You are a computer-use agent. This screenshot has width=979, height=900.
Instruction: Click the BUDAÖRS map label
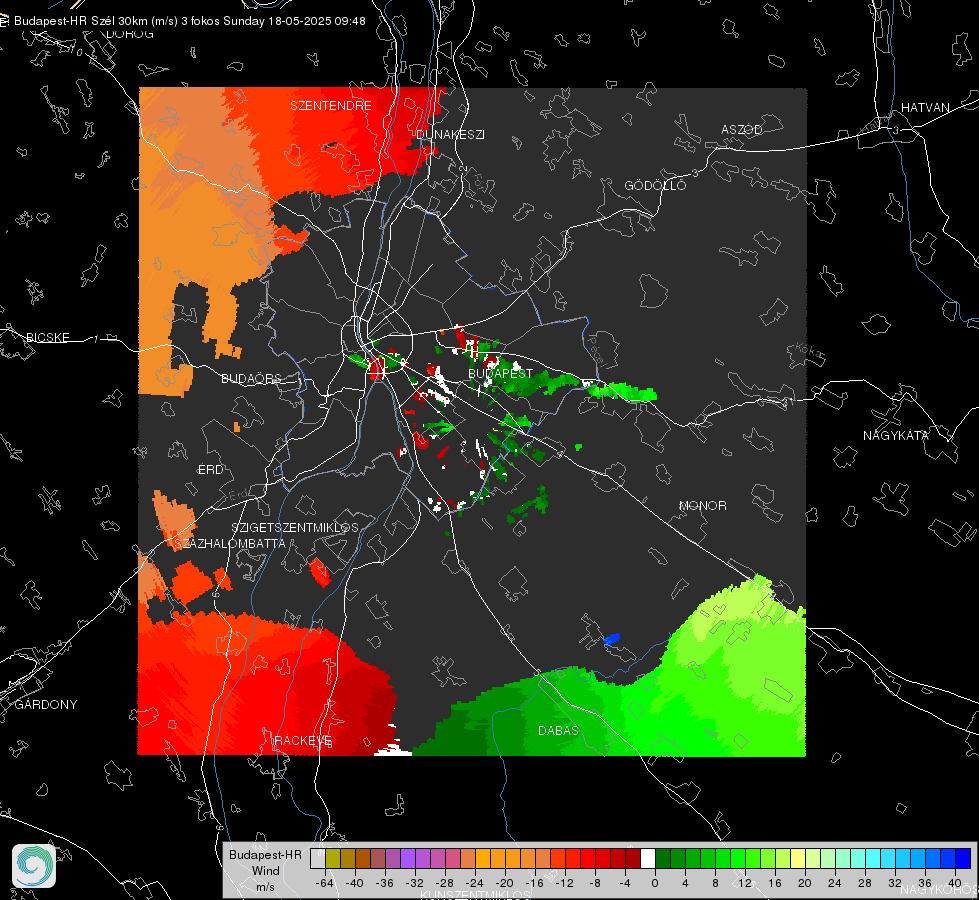pyautogui.click(x=252, y=378)
